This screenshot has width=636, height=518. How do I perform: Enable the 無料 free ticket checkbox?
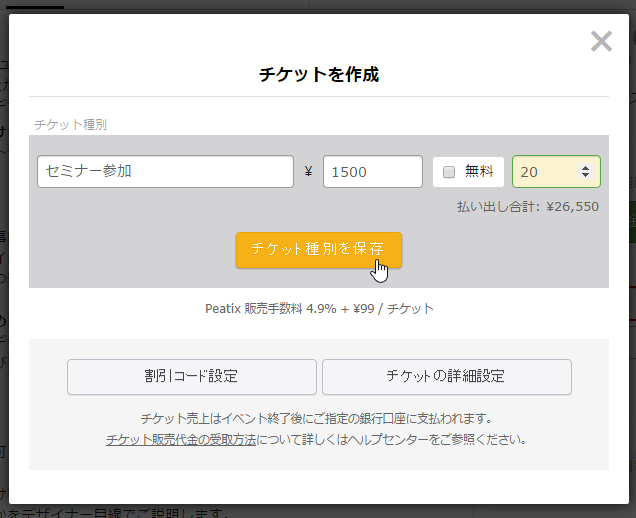[449, 172]
